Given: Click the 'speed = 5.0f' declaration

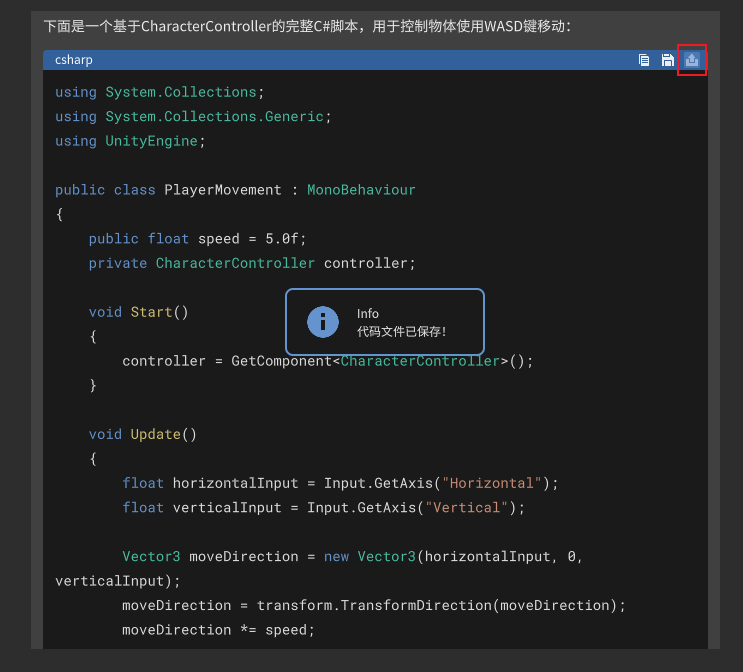Looking at the screenshot, I should point(252,239).
